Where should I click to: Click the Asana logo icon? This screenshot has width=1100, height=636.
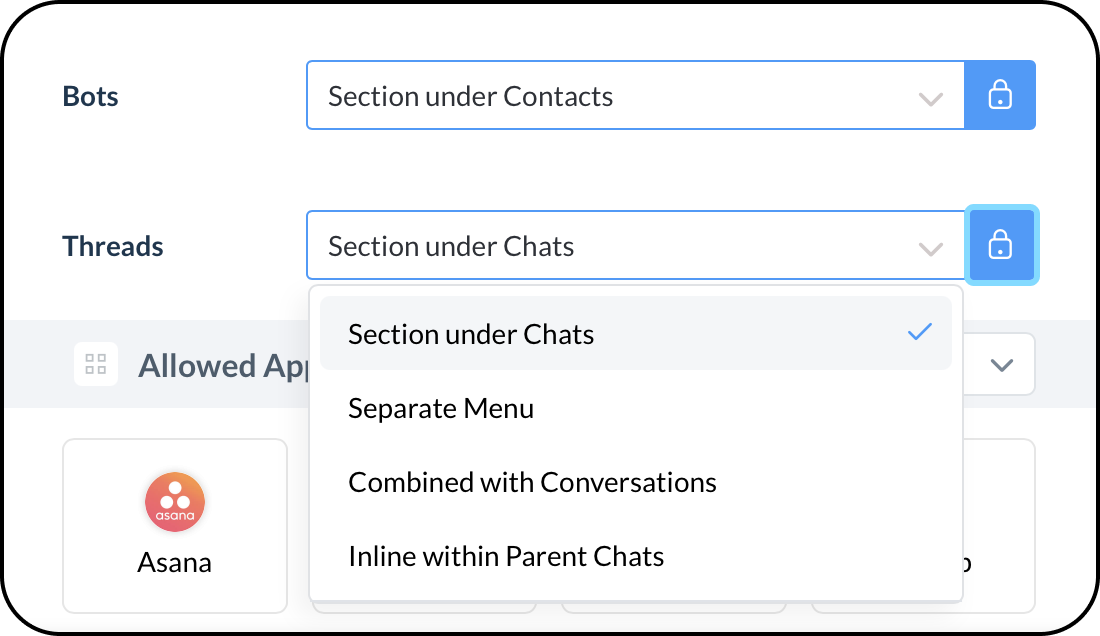tap(175, 502)
